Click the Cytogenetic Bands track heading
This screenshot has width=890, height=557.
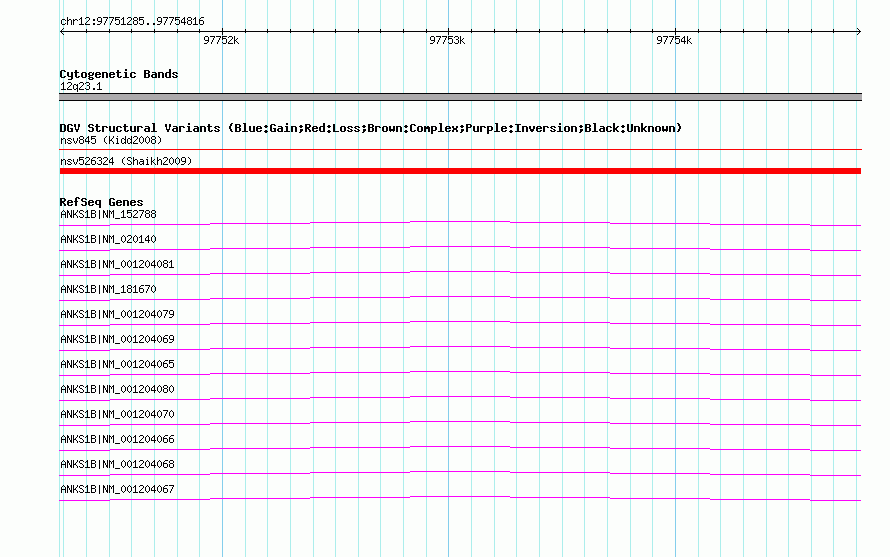coord(119,74)
